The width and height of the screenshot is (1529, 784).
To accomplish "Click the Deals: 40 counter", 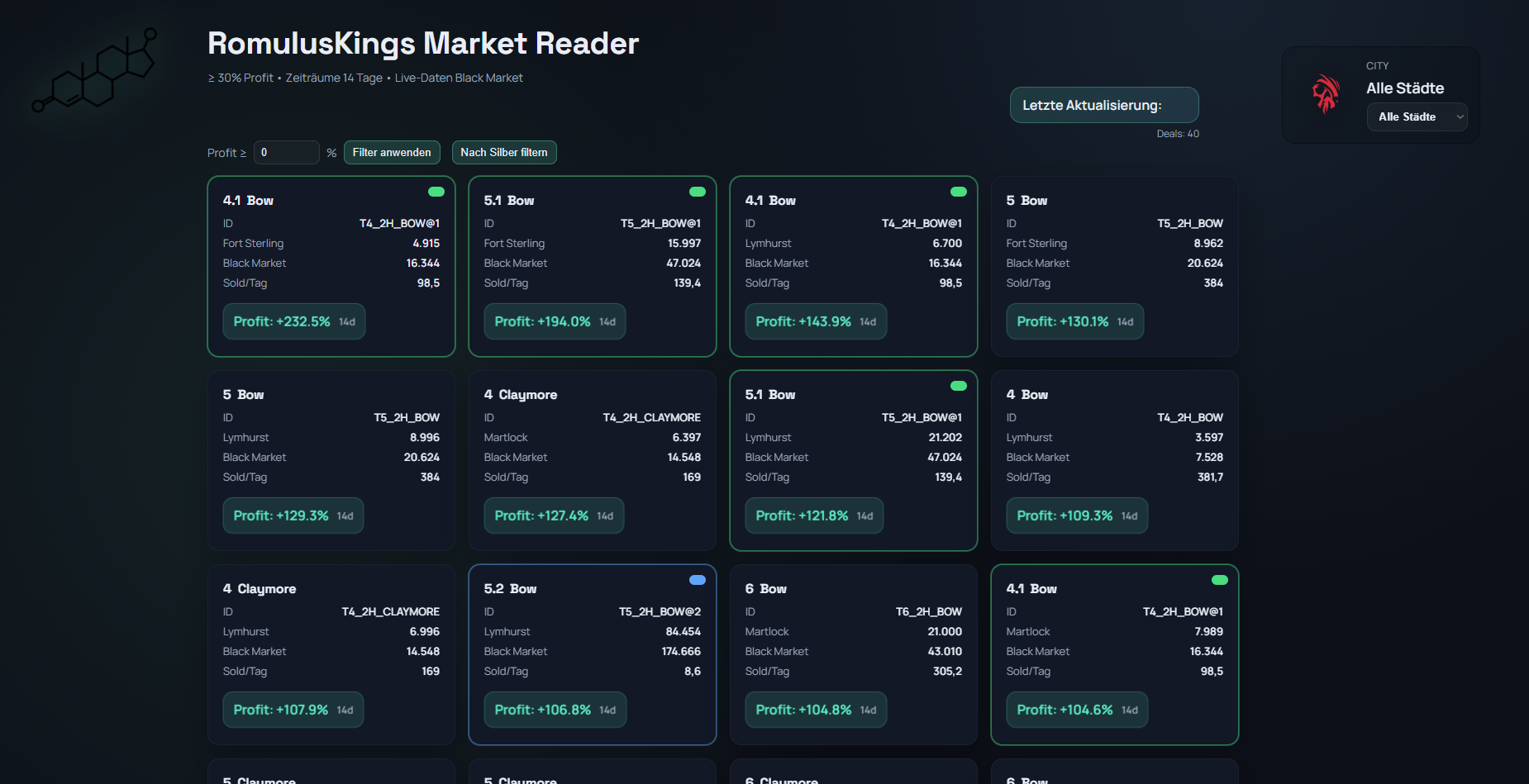I will (x=1177, y=133).
